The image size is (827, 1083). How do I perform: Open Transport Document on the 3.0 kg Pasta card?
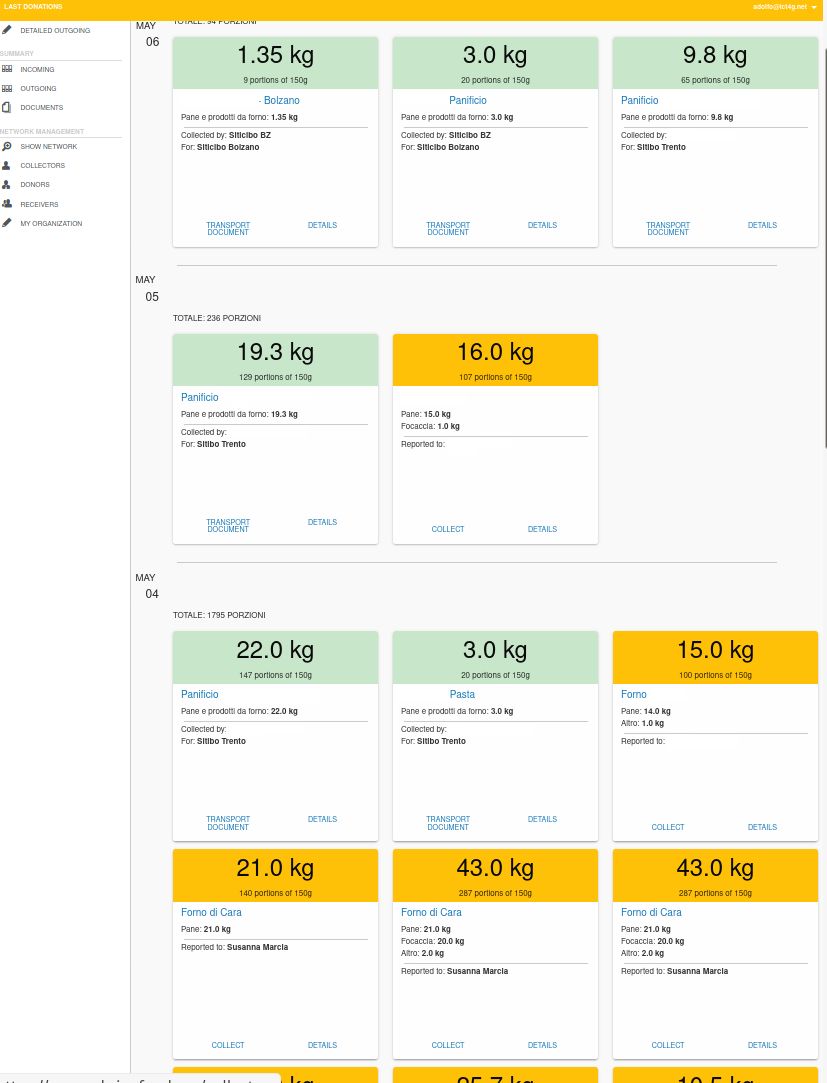point(448,823)
